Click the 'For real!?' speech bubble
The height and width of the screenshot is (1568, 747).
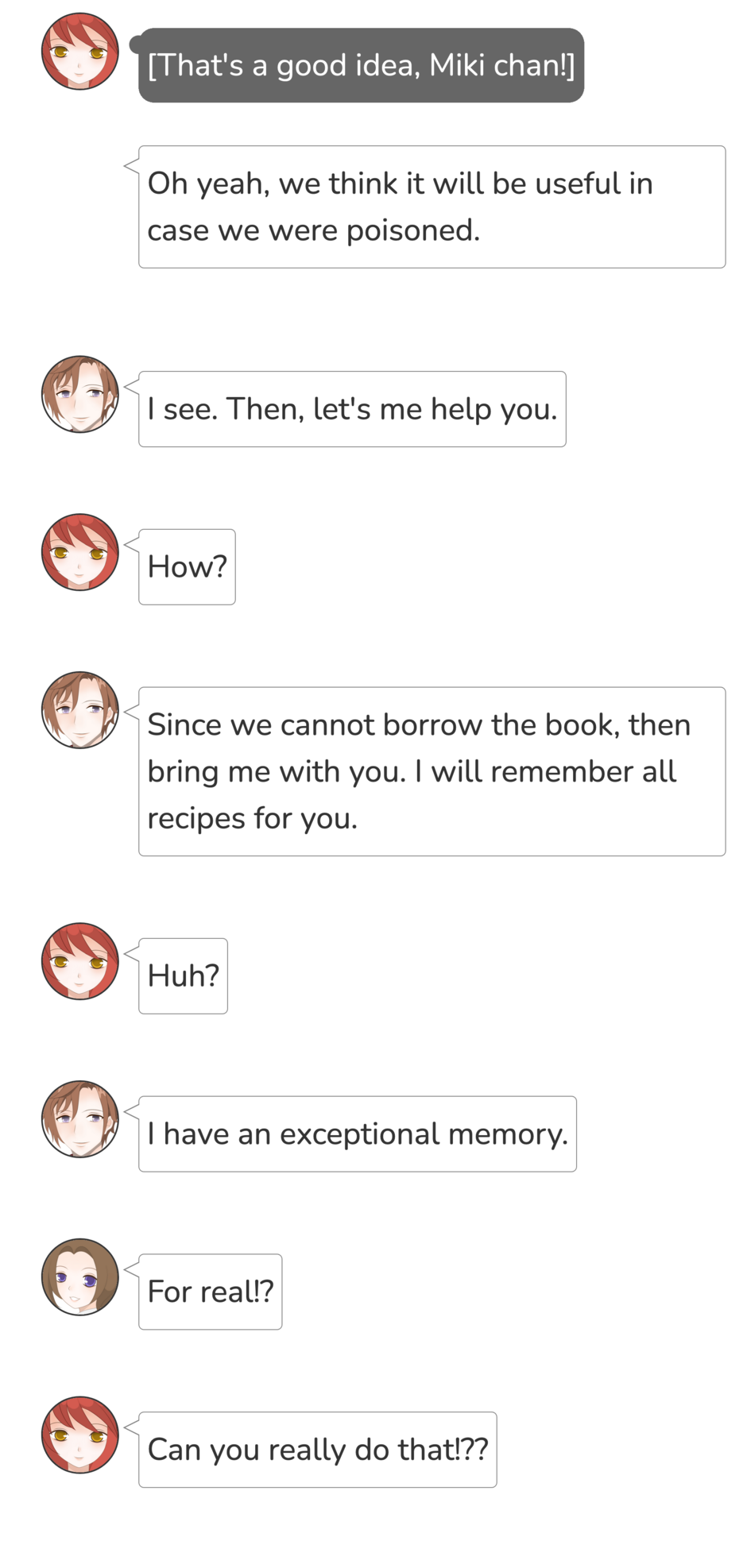tap(210, 1292)
